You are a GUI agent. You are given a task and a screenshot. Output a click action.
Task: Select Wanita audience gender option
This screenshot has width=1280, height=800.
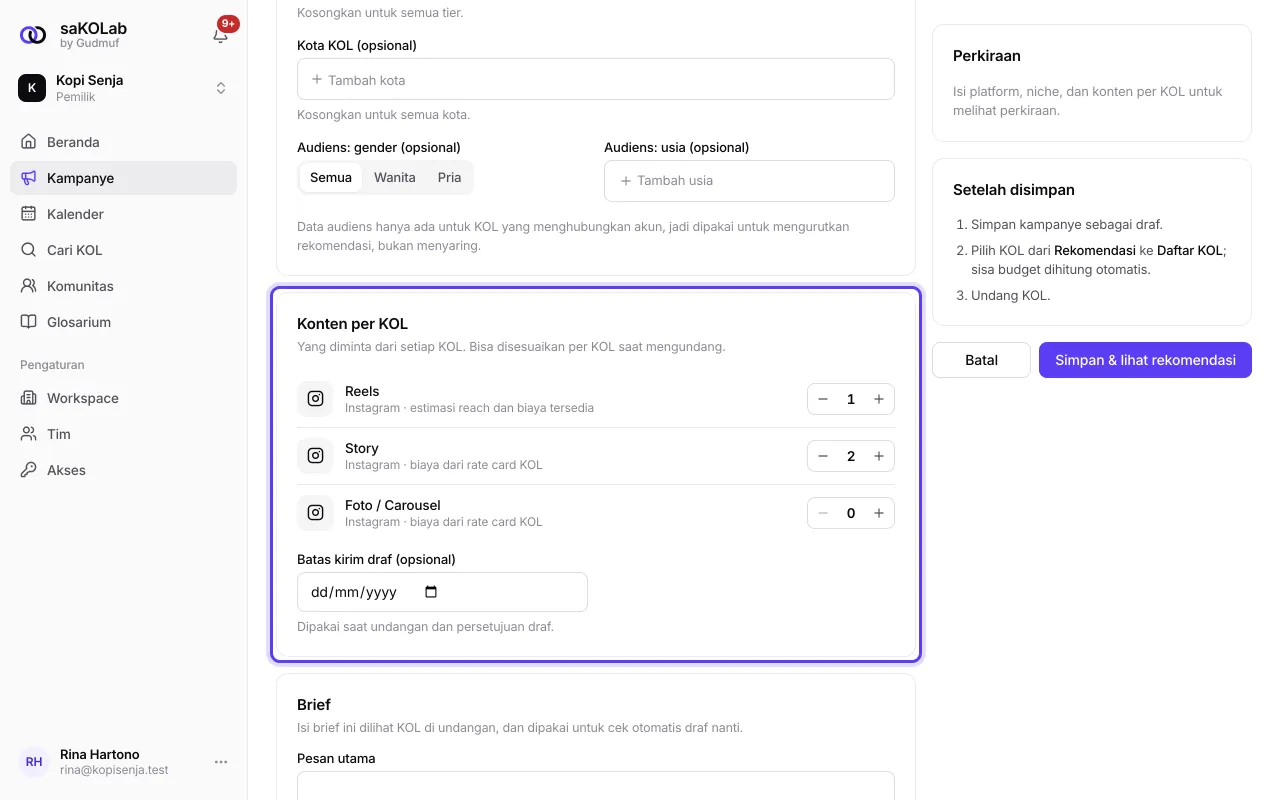tap(395, 177)
